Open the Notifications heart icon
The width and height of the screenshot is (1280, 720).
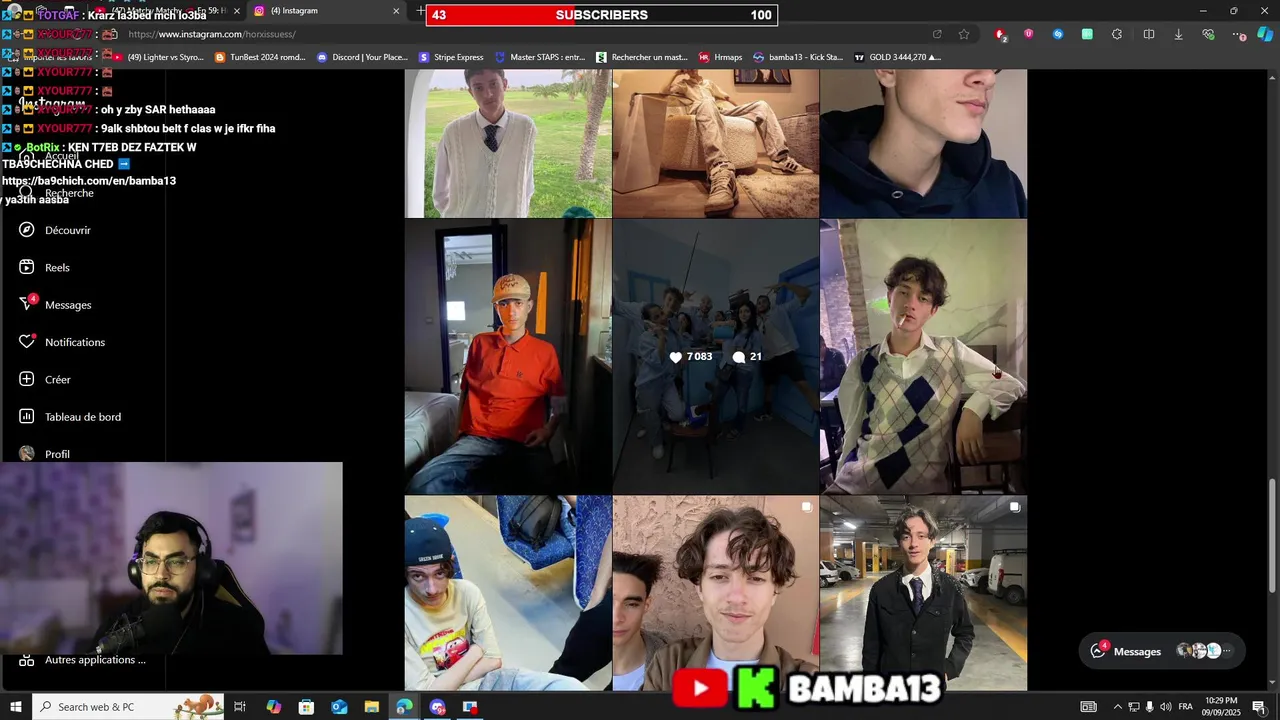[x=27, y=341]
